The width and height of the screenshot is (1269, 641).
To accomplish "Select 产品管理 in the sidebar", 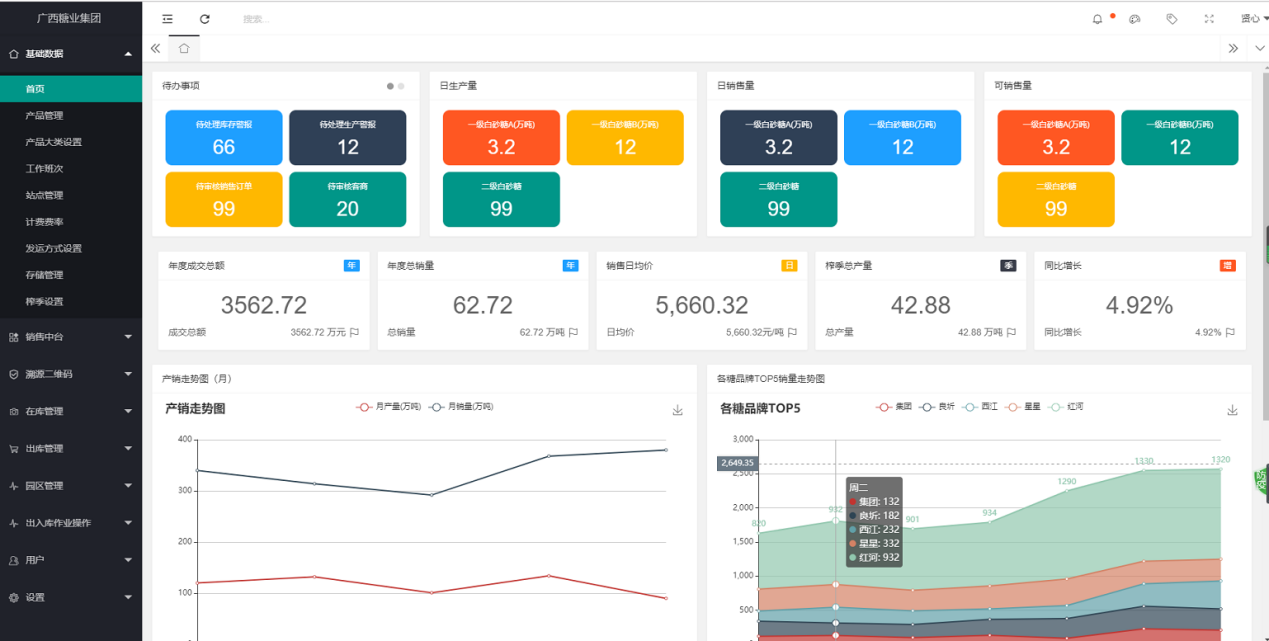I will pos(44,115).
